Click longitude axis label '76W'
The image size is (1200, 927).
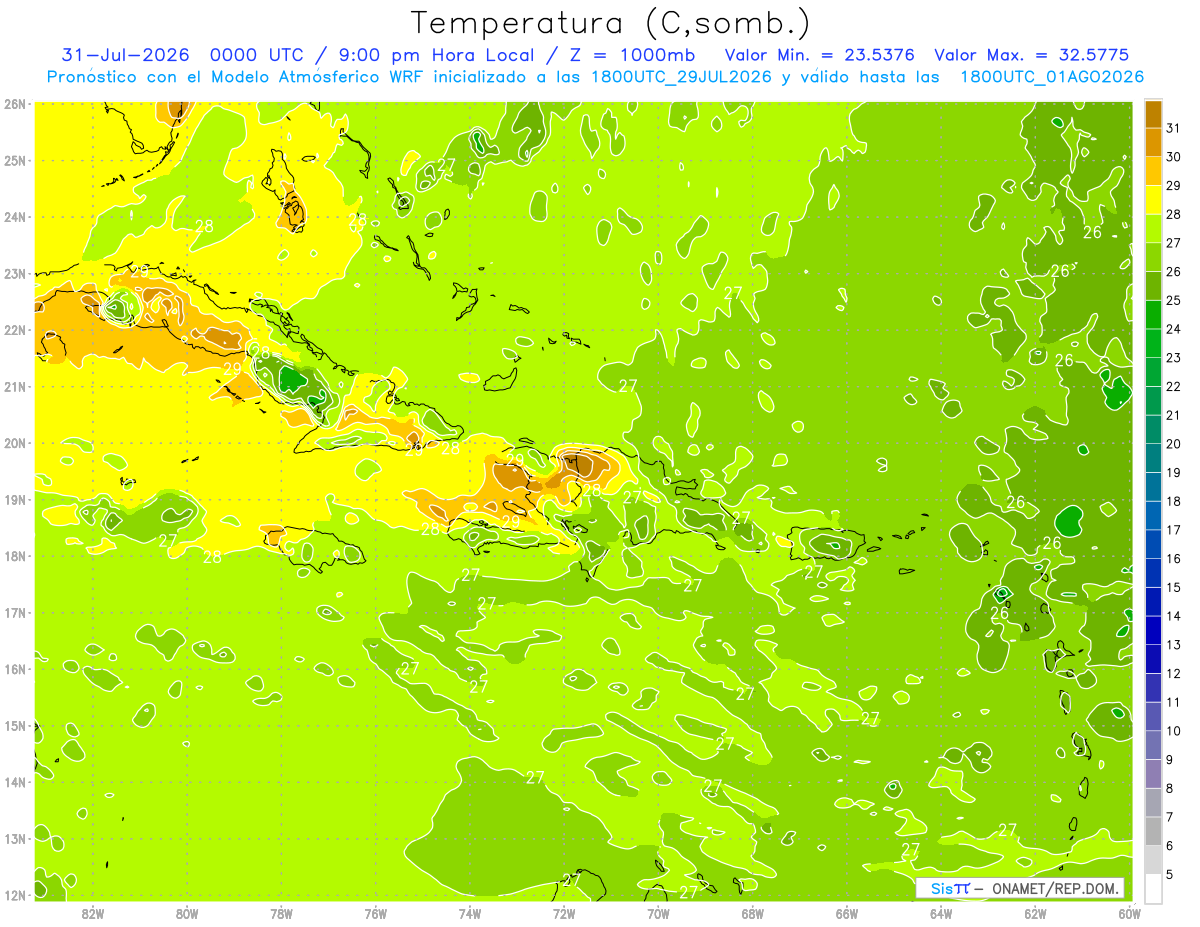pos(375,913)
